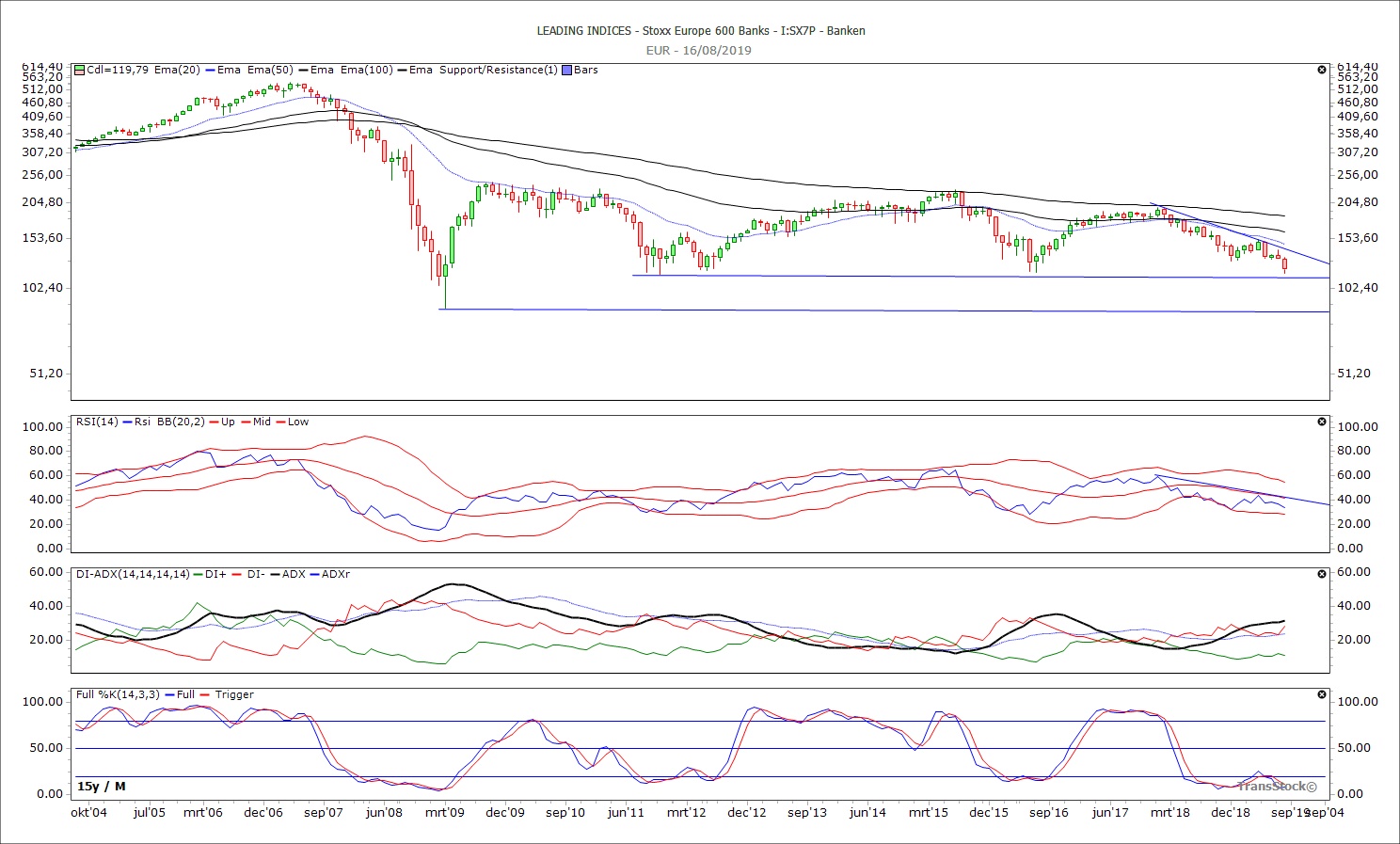Click the 15y / M timeframe label
This screenshot has height=844, width=1400.
coord(102,787)
